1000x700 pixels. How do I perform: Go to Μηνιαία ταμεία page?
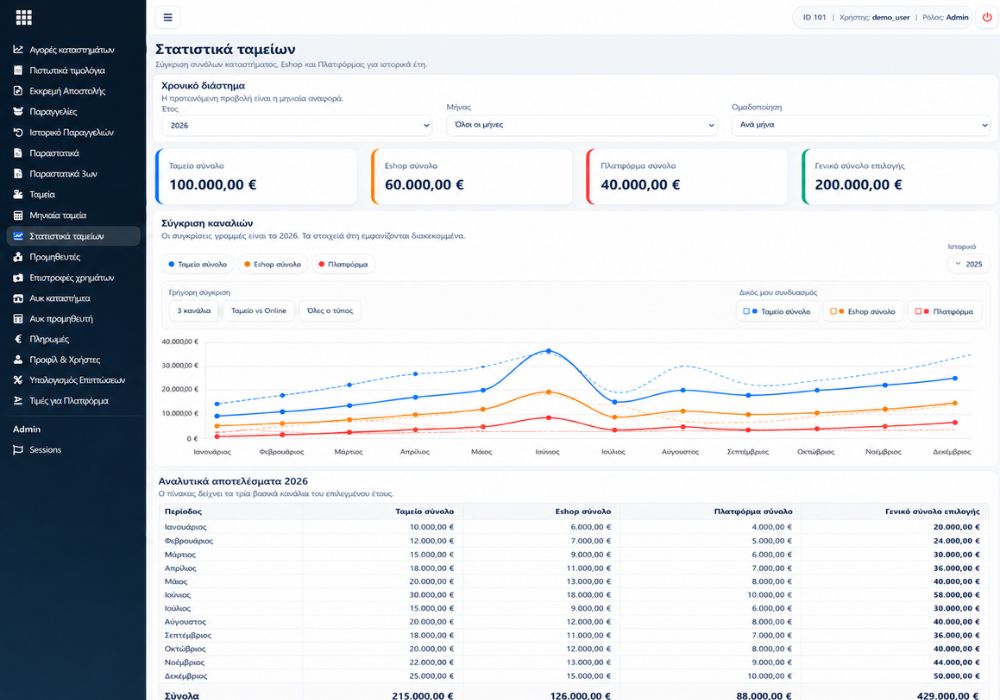tap(72, 215)
